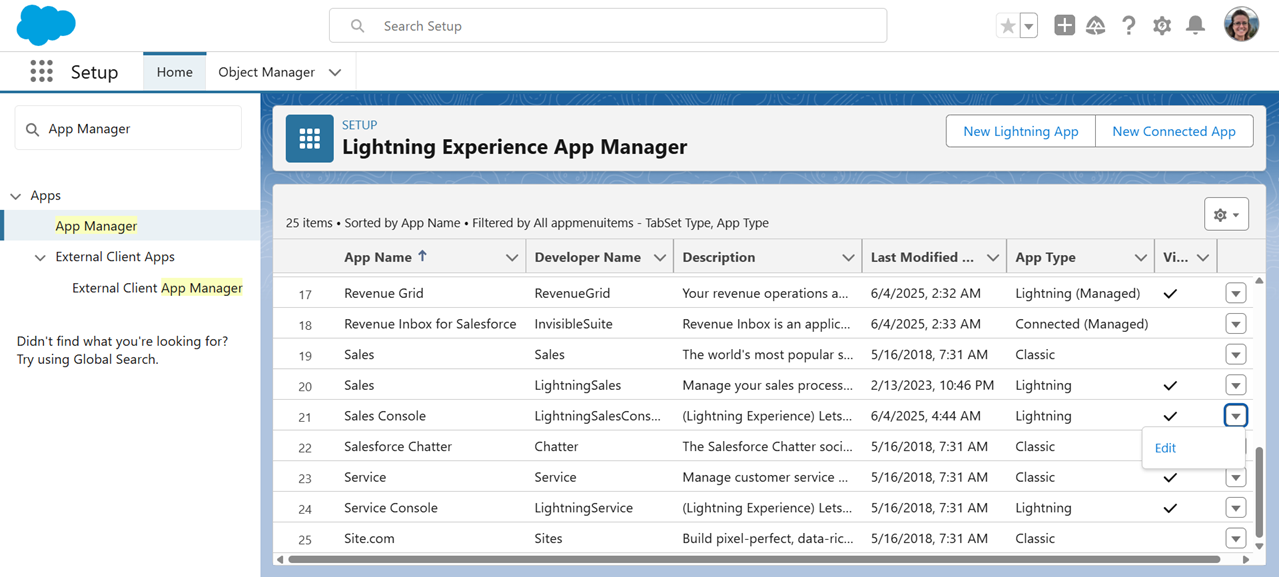Choose Edit from the row actions menu
1279x577 pixels.
1165,448
